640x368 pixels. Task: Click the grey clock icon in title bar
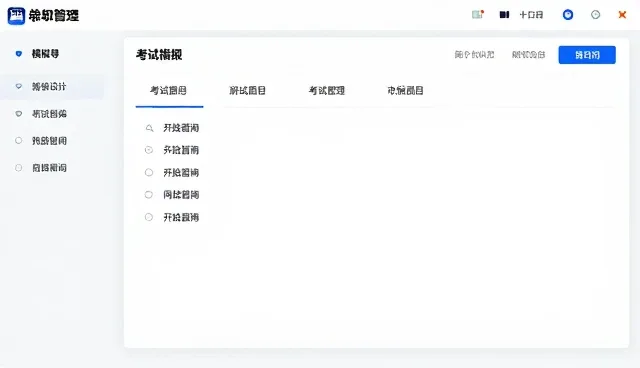(x=596, y=15)
